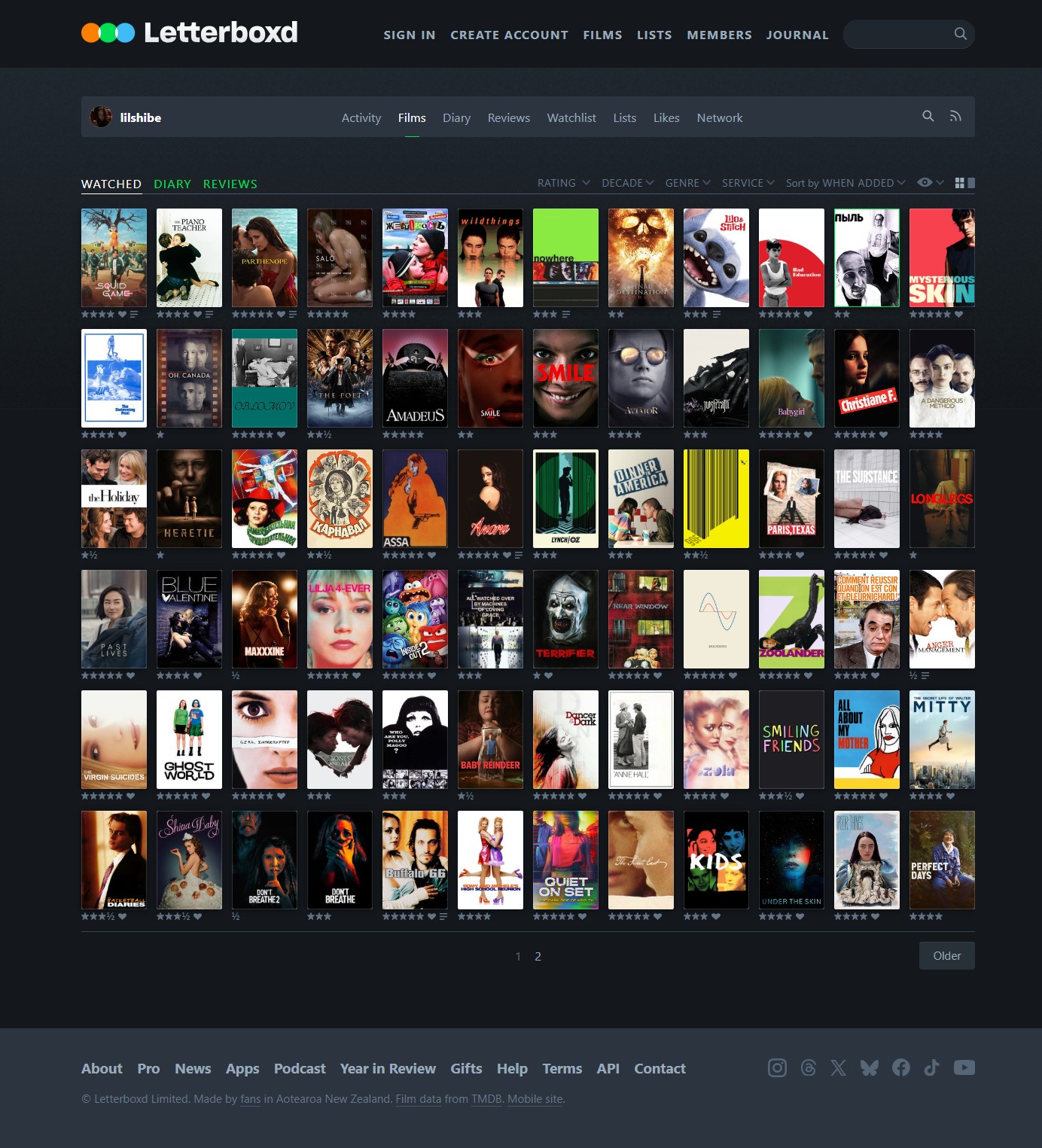Viewport: 1042px width, 1148px height.
Task: Open the Reviews profile tab
Action: pos(509,117)
